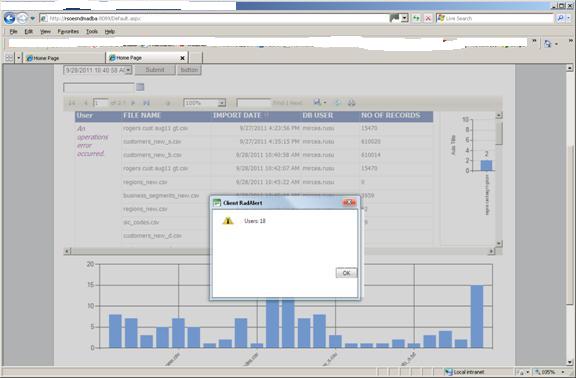This screenshot has width=576, height=378.
Task: Click the Live Search magnifier icon
Action: tap(560, 18)
